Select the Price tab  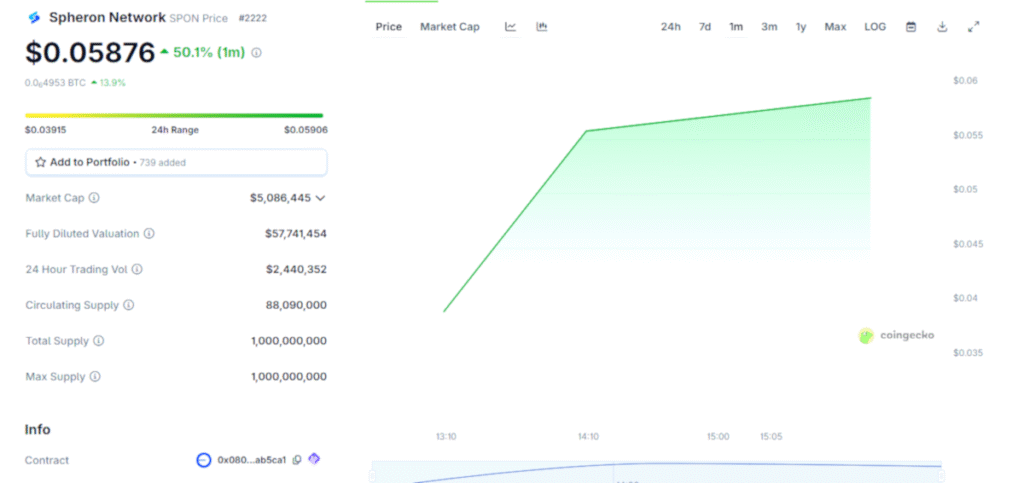[389, 27]
